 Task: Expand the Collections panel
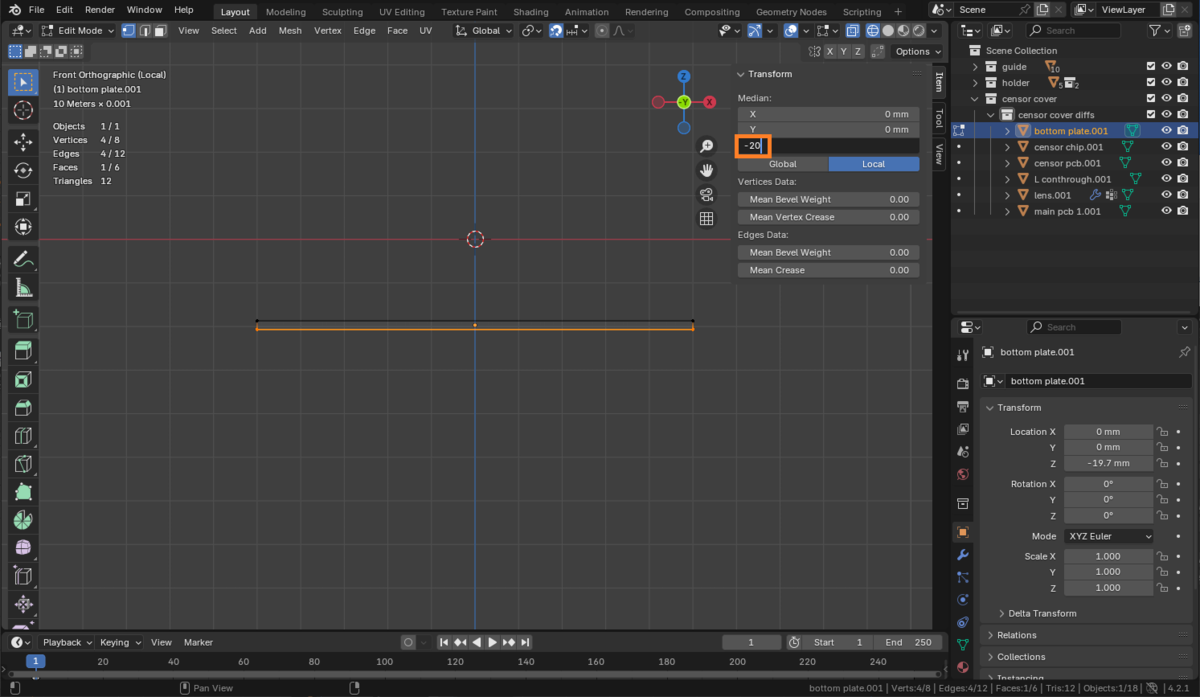(1020, 657)
